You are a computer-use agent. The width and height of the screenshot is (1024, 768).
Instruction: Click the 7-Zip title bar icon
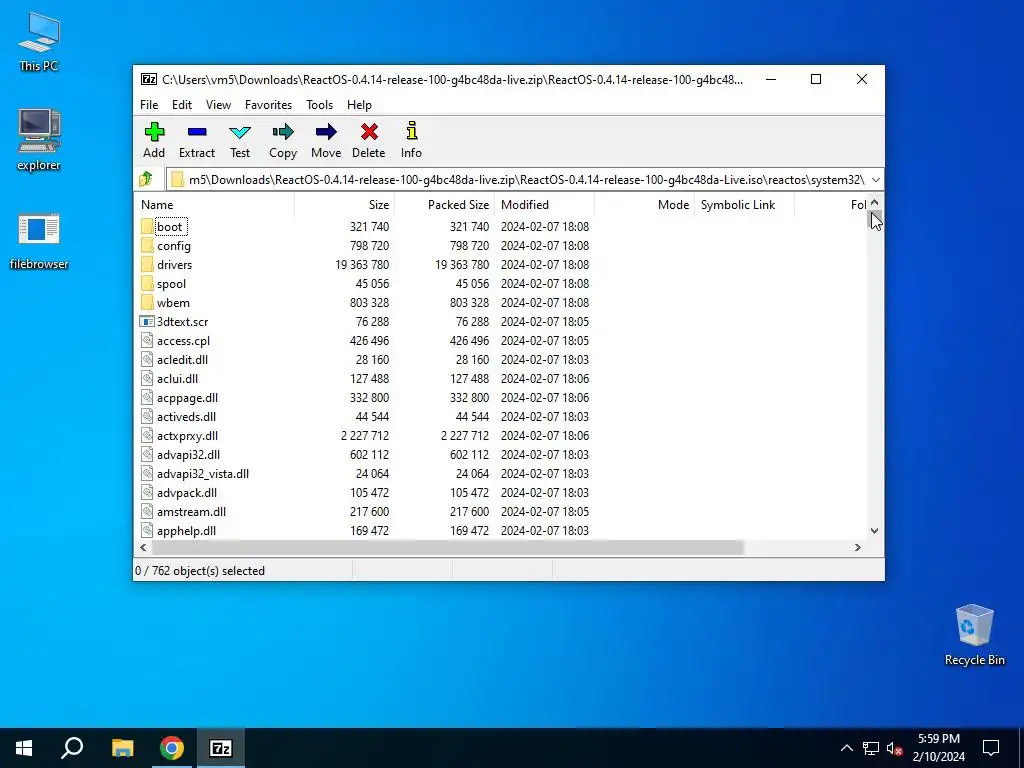pyautogui.click(x=149, y=80)
